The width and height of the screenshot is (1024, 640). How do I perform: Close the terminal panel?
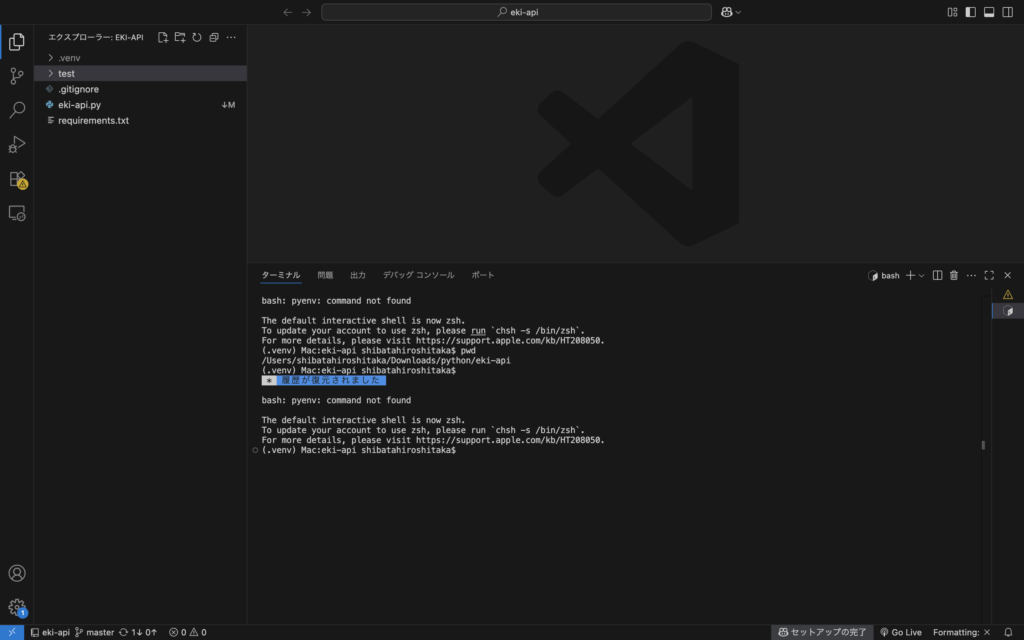[1008, 276]
